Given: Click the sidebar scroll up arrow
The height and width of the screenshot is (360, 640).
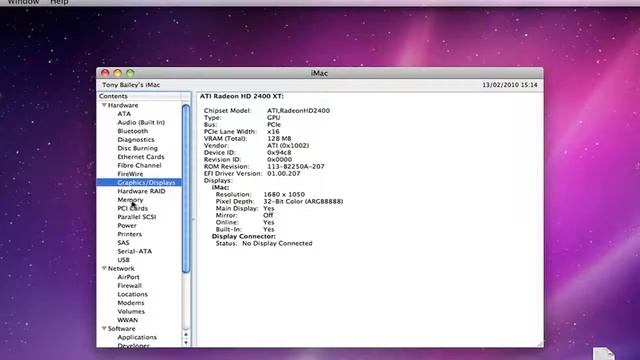Looking at the screenshot, I should [186, 335].
